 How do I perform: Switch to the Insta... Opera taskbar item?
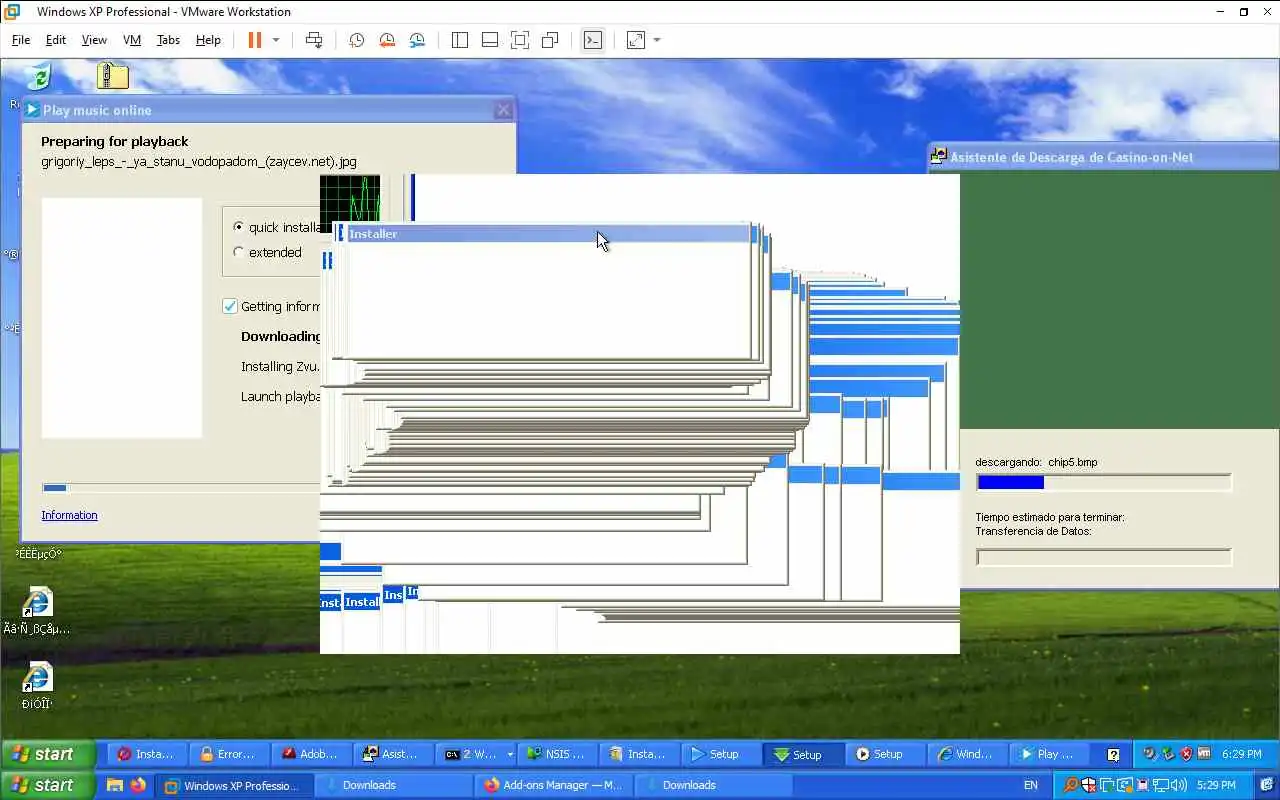(x=148, y=754)
